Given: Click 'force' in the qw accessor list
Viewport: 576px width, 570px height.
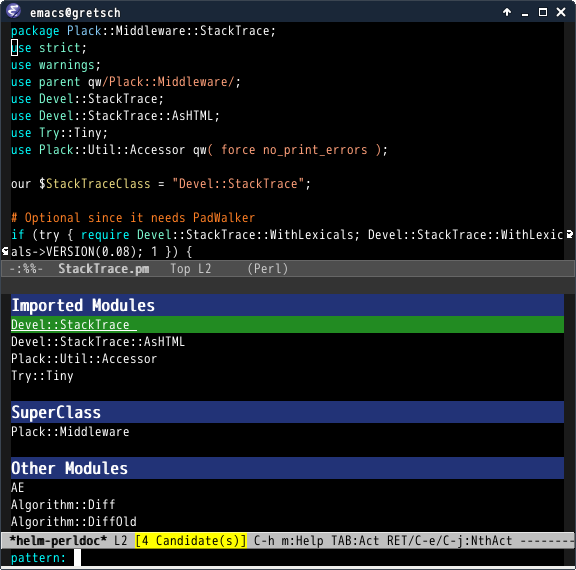Looking at the screenshot, I should [x=238, y=150].
